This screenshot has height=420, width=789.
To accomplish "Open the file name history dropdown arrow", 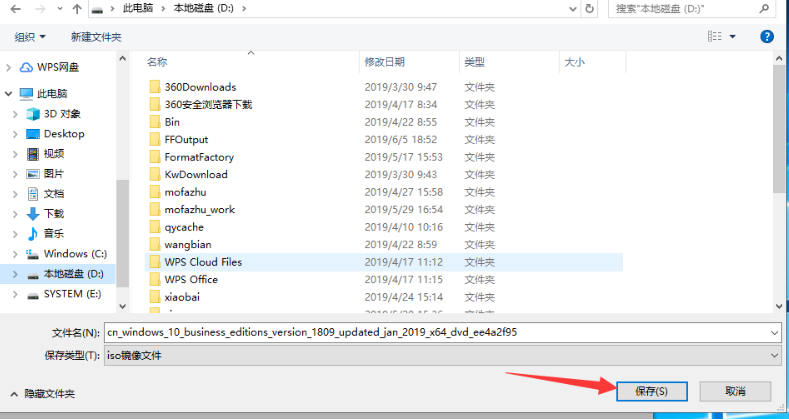I will pyautogui.click(x=774, y=332).
